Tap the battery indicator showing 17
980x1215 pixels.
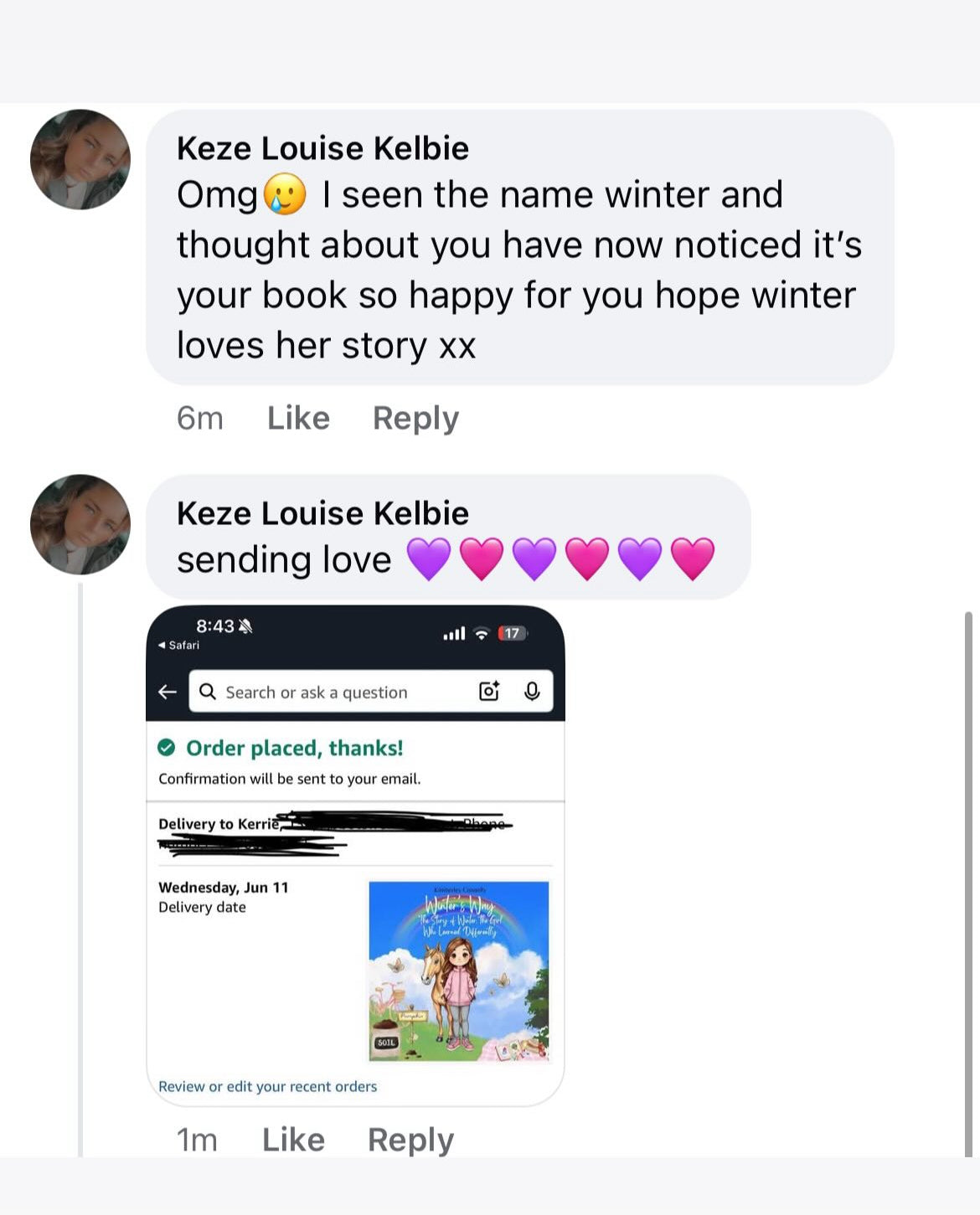tap(512, 633)
